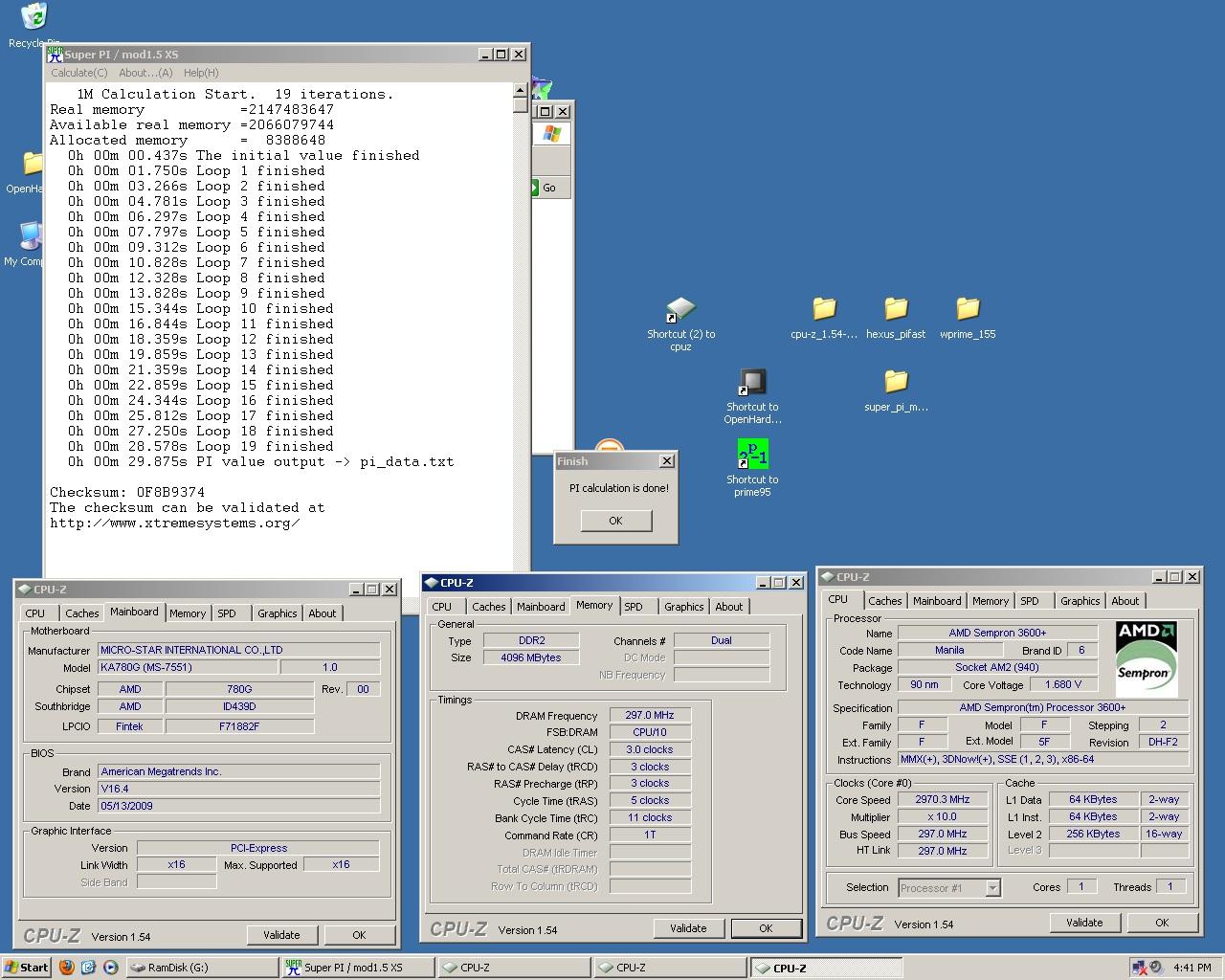Click the Core Voltage 1.680 V value
The height and width of the screenshot is (980, 1225).
[x=1063, y=684]
